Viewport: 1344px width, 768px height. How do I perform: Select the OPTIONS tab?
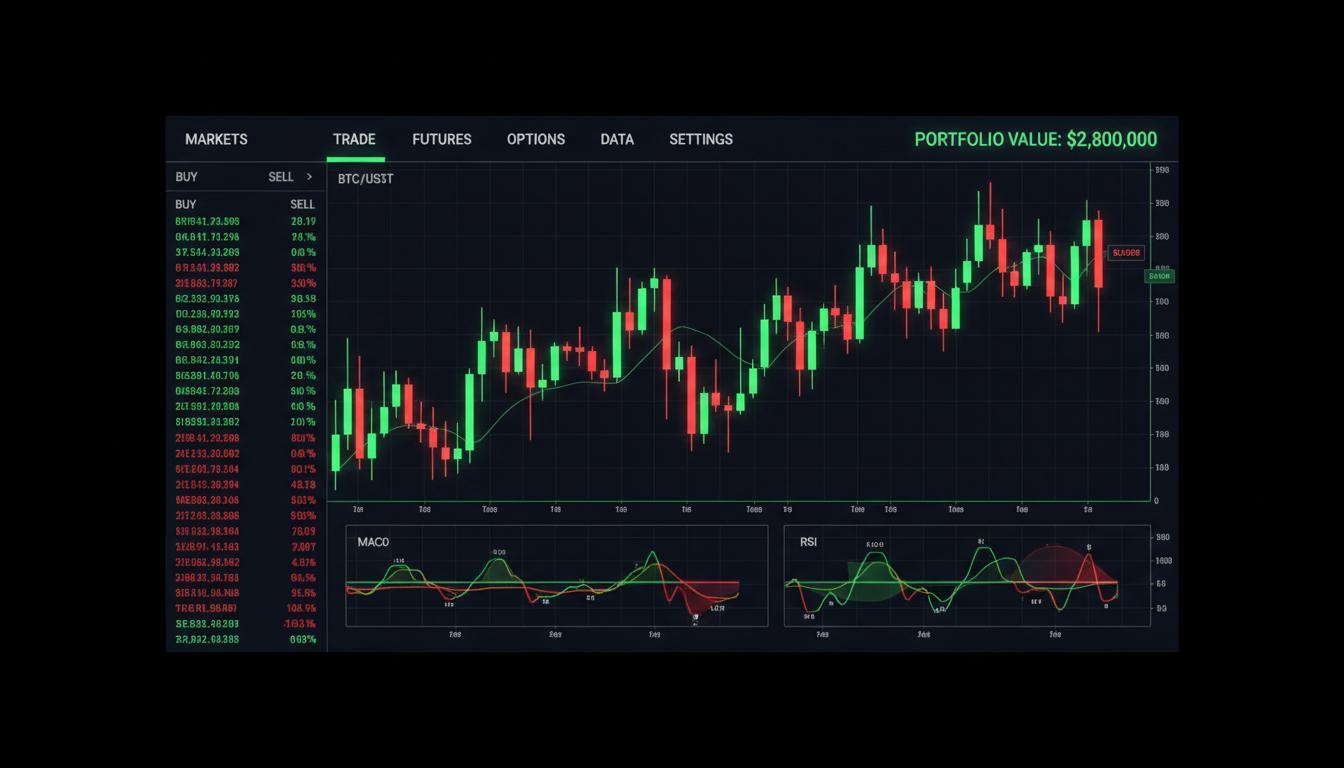535,139
